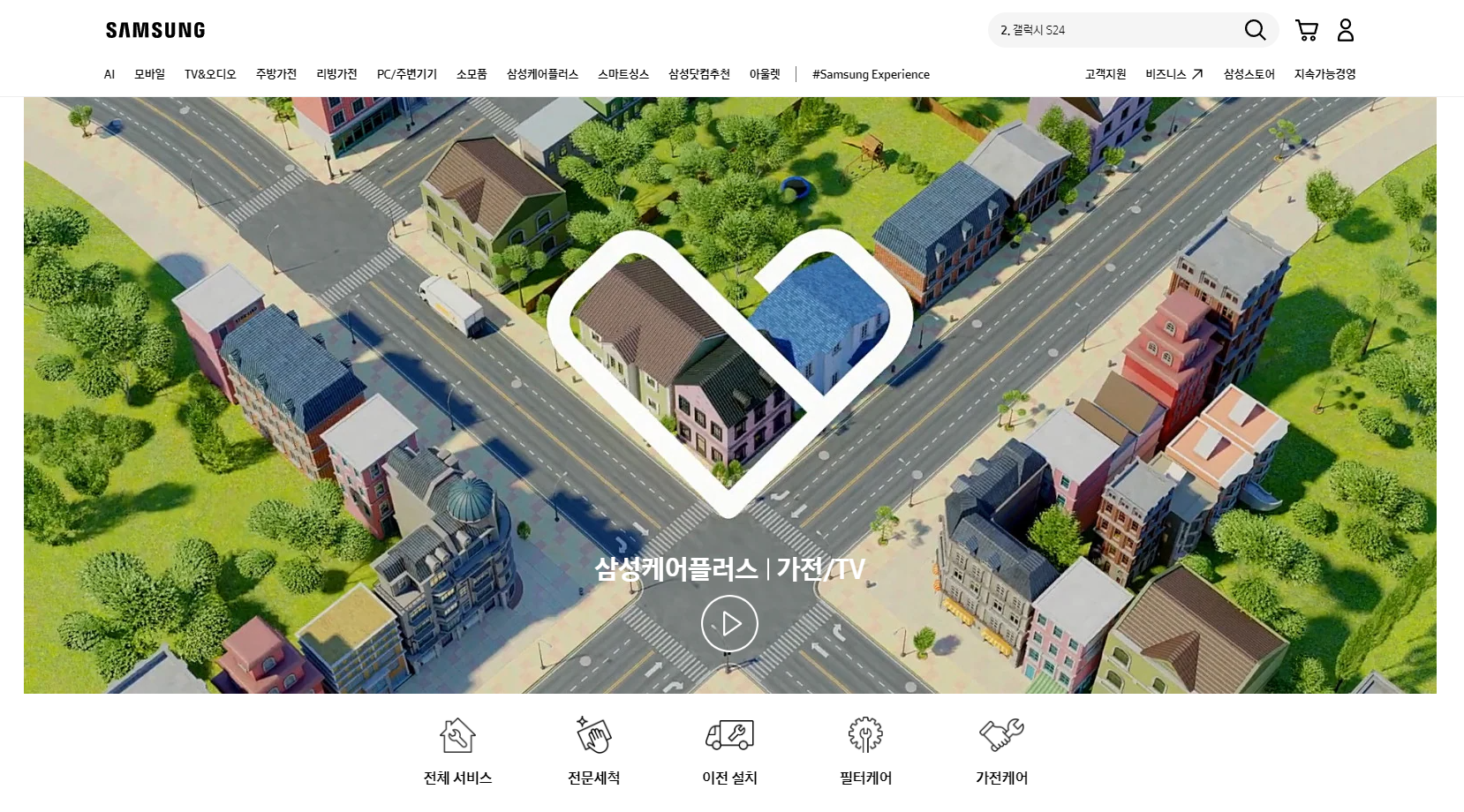Open the 아울렛 menu
The image size is (1464, 812).
[765, 74]
